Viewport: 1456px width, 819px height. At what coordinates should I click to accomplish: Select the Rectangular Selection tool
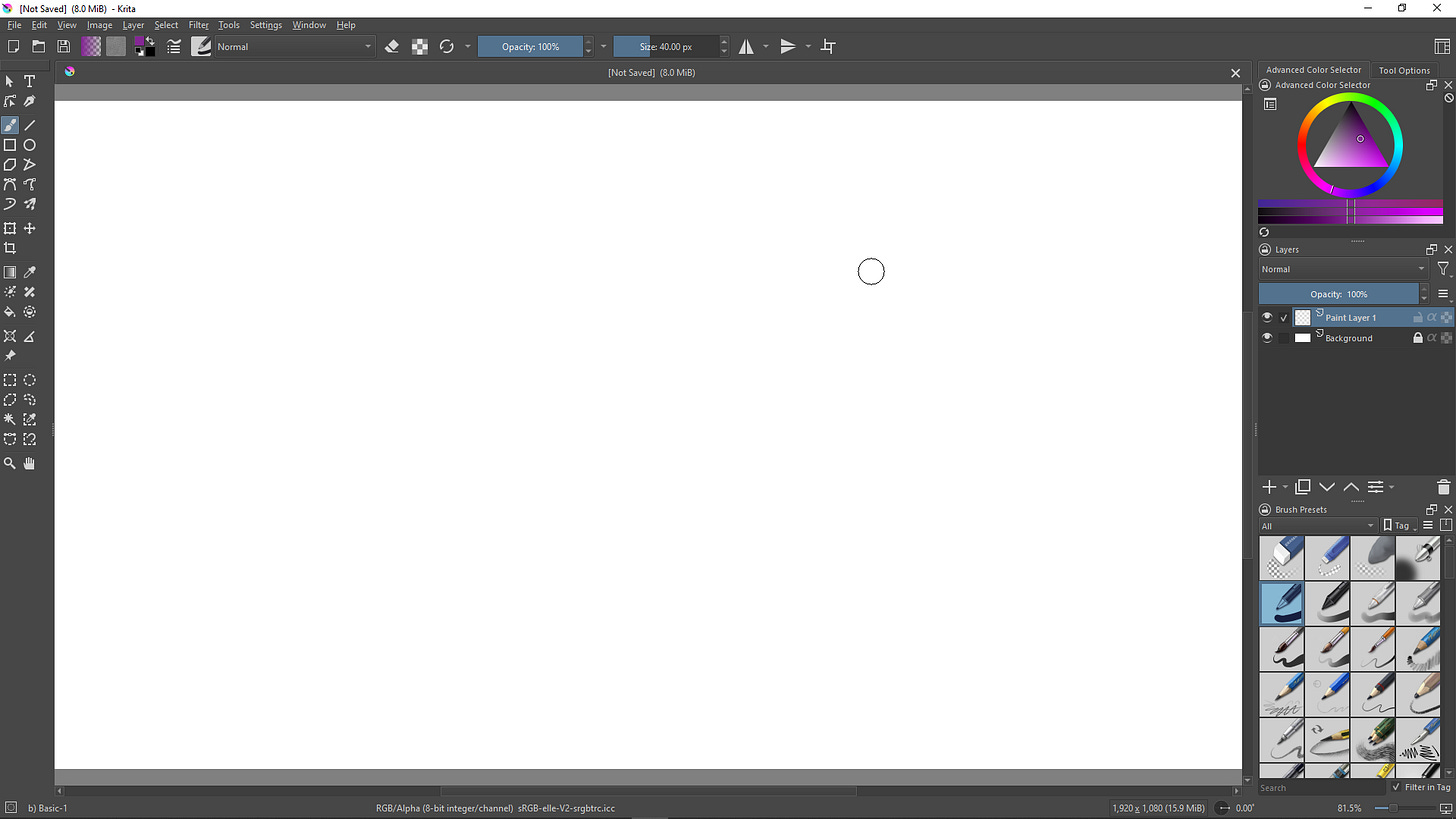10,380
